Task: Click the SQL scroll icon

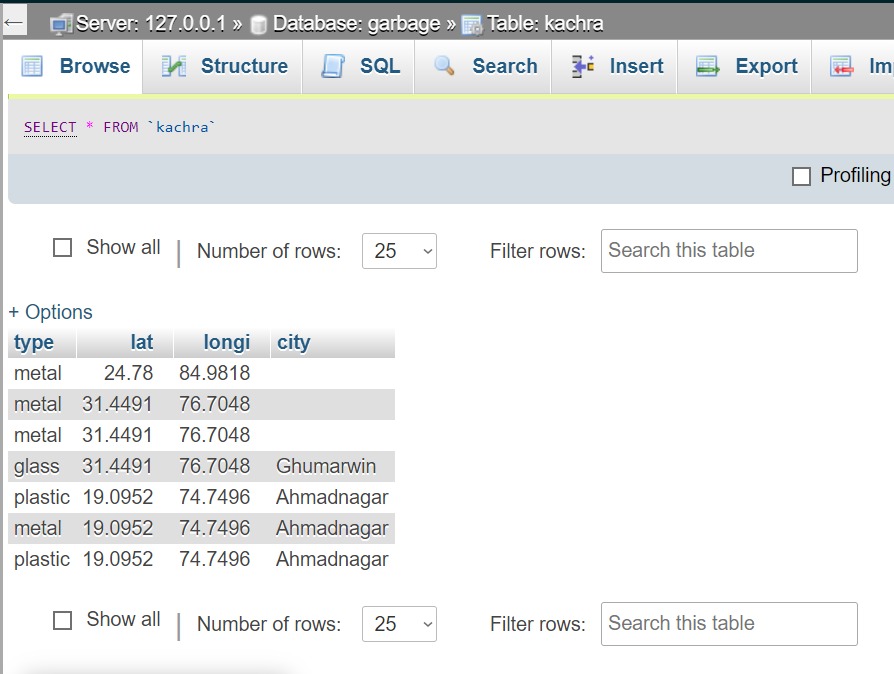Action: tap(333, 66)
